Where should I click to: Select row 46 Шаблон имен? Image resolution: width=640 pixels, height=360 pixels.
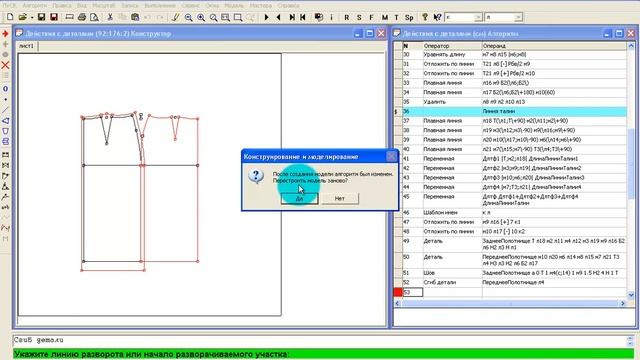(x=514, y=213)
